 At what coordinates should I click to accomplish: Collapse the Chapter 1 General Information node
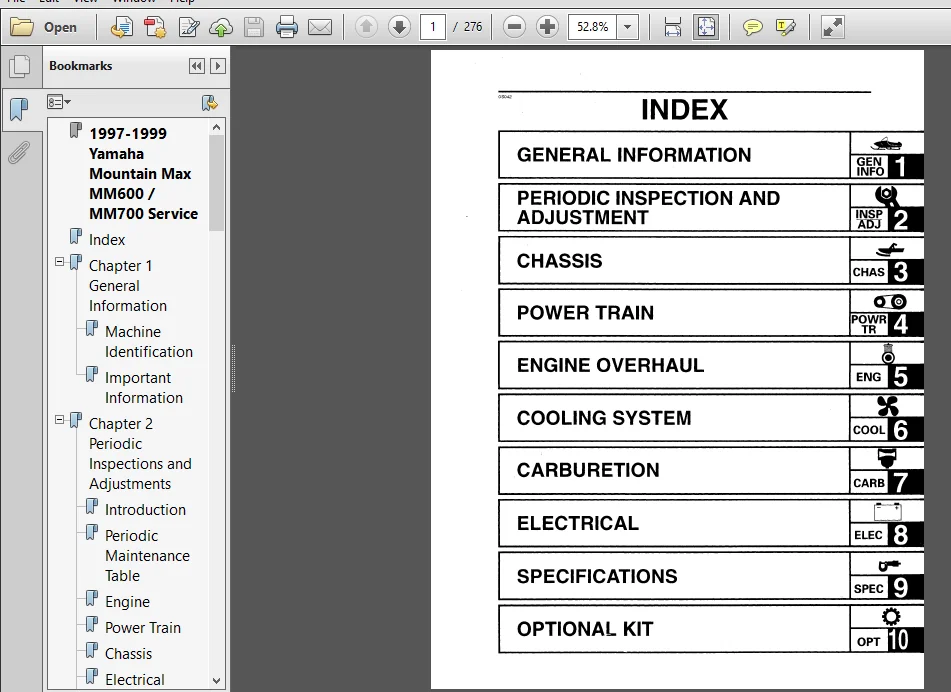pos(59,262)
